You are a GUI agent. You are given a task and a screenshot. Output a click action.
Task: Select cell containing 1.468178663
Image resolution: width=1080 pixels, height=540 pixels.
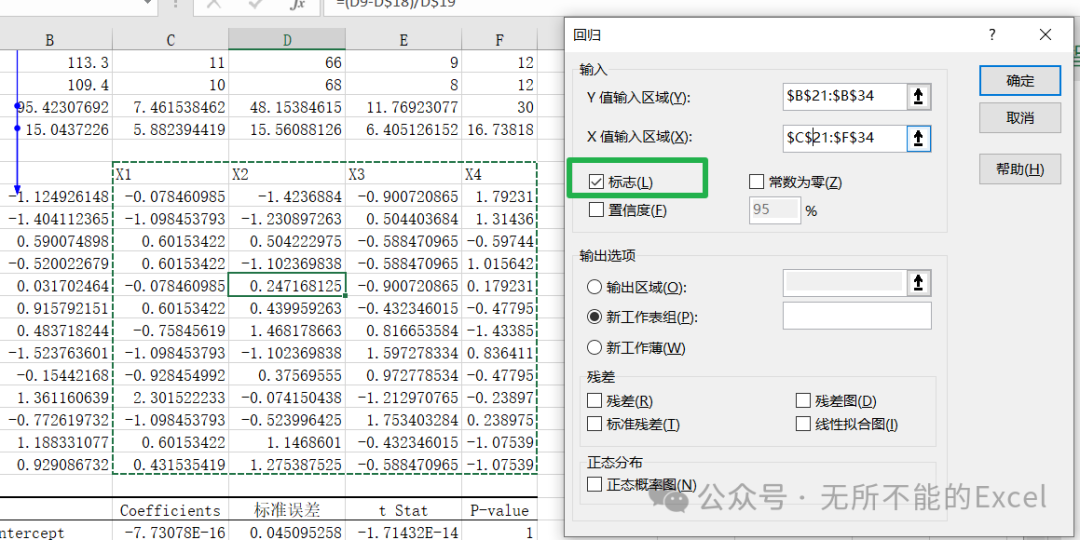(287, 330)
